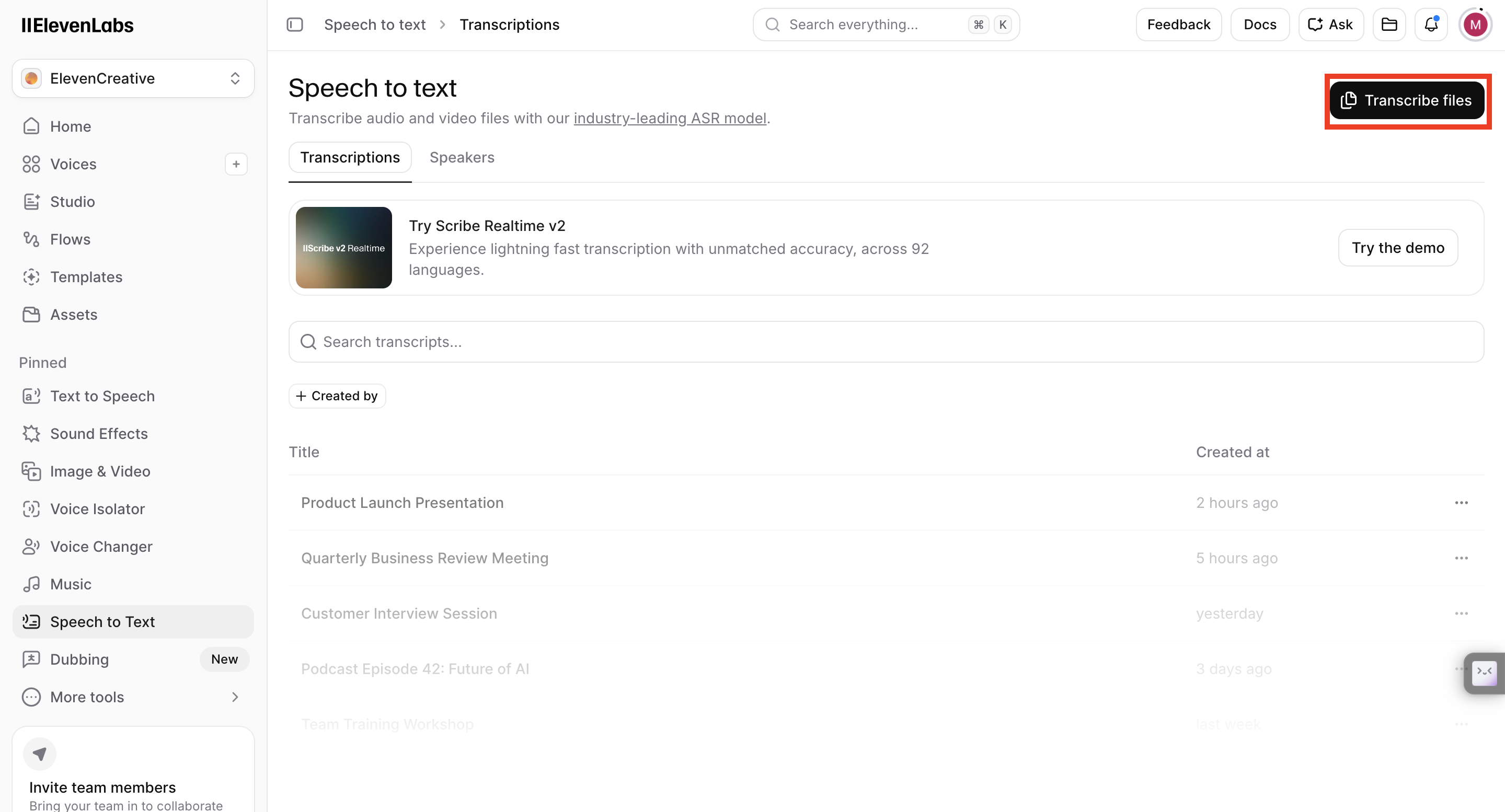
Task: Open the floating widget at right edge
Action: [x=1484, y=673]
